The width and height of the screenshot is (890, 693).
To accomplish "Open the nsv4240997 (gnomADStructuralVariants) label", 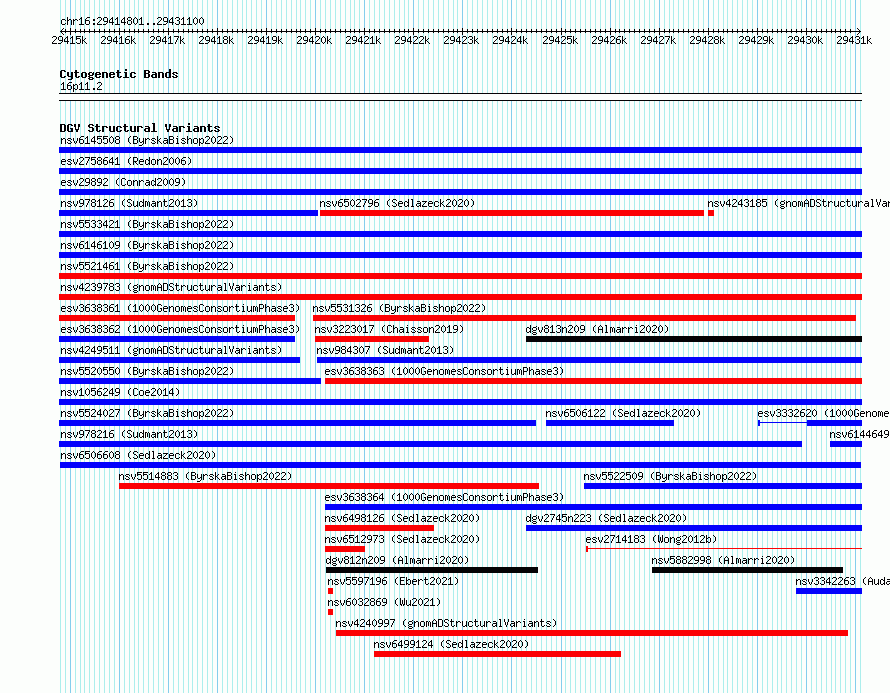I will (x=446, y=623).
